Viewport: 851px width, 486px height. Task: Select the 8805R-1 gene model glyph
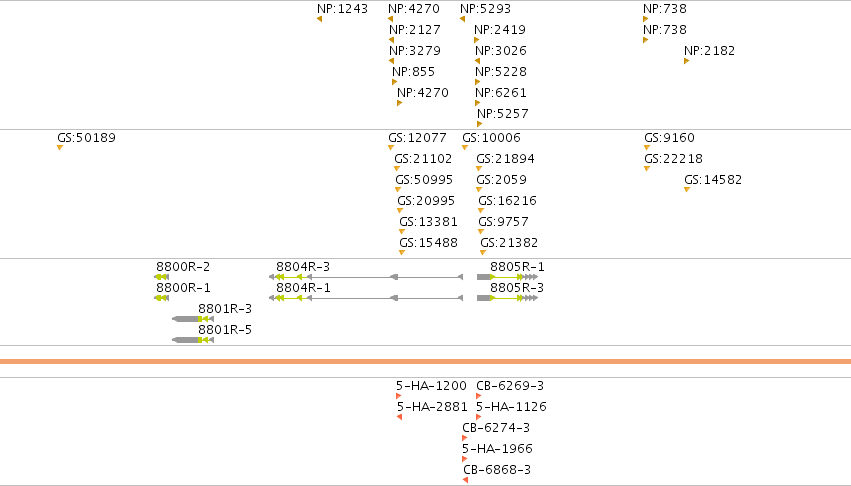(507, 277)
